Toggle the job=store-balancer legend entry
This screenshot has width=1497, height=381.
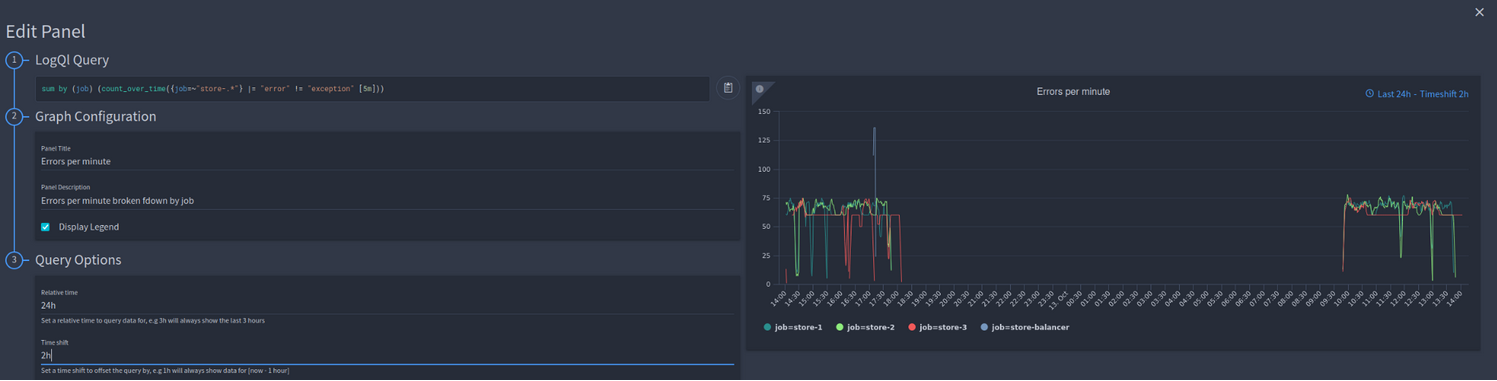(1025, 327)
